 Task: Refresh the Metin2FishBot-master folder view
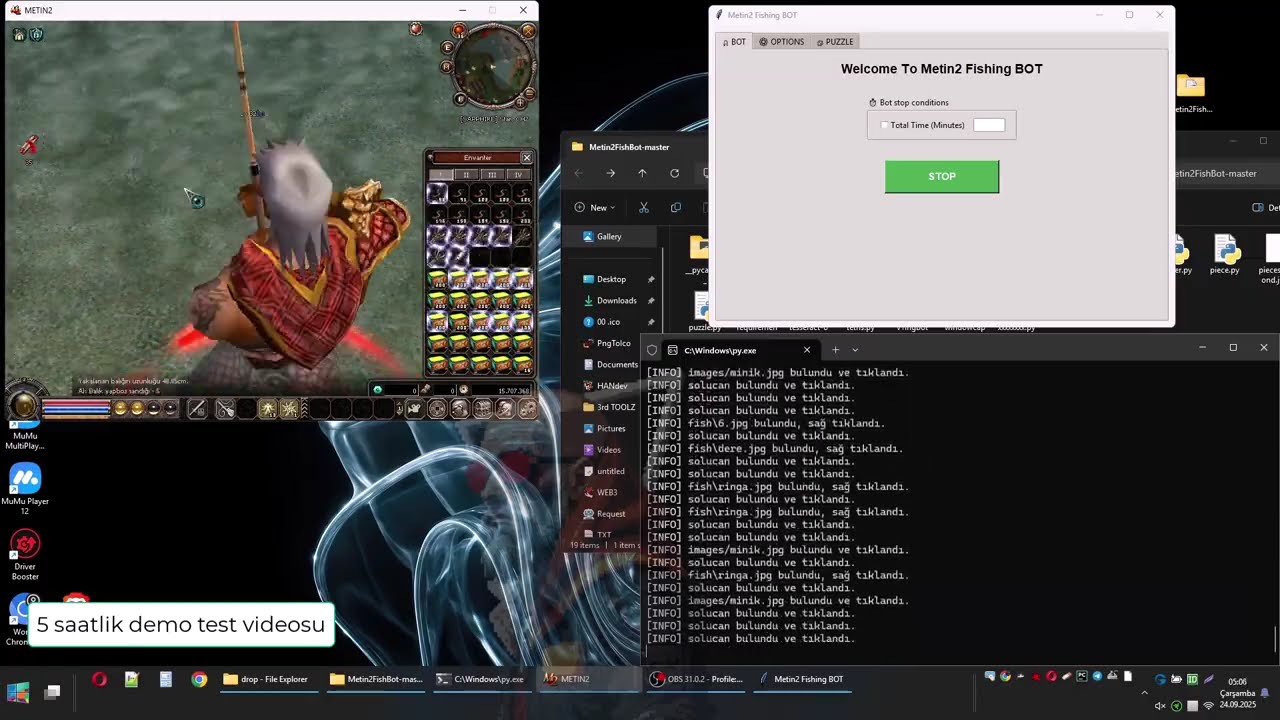click(674, 173)
